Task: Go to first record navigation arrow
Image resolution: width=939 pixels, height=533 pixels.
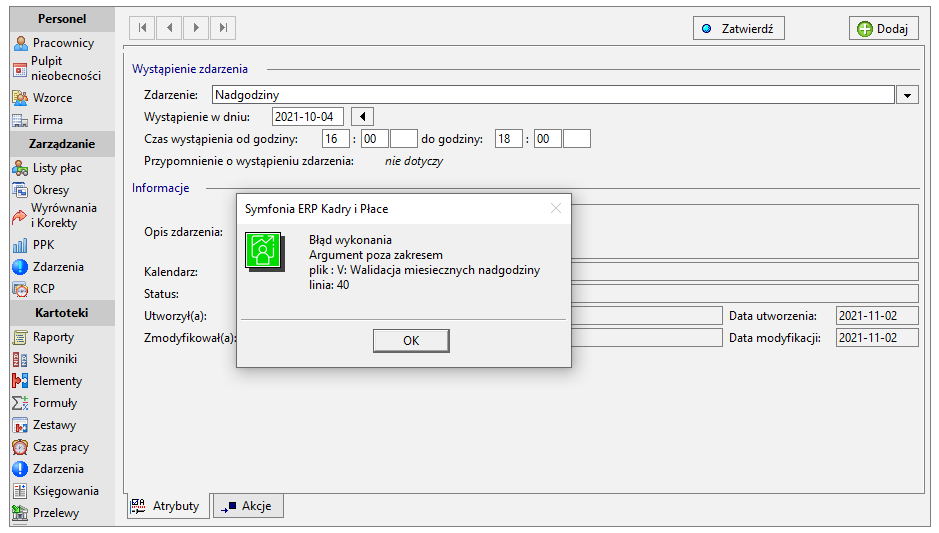Action: click(x=143, y=28)
